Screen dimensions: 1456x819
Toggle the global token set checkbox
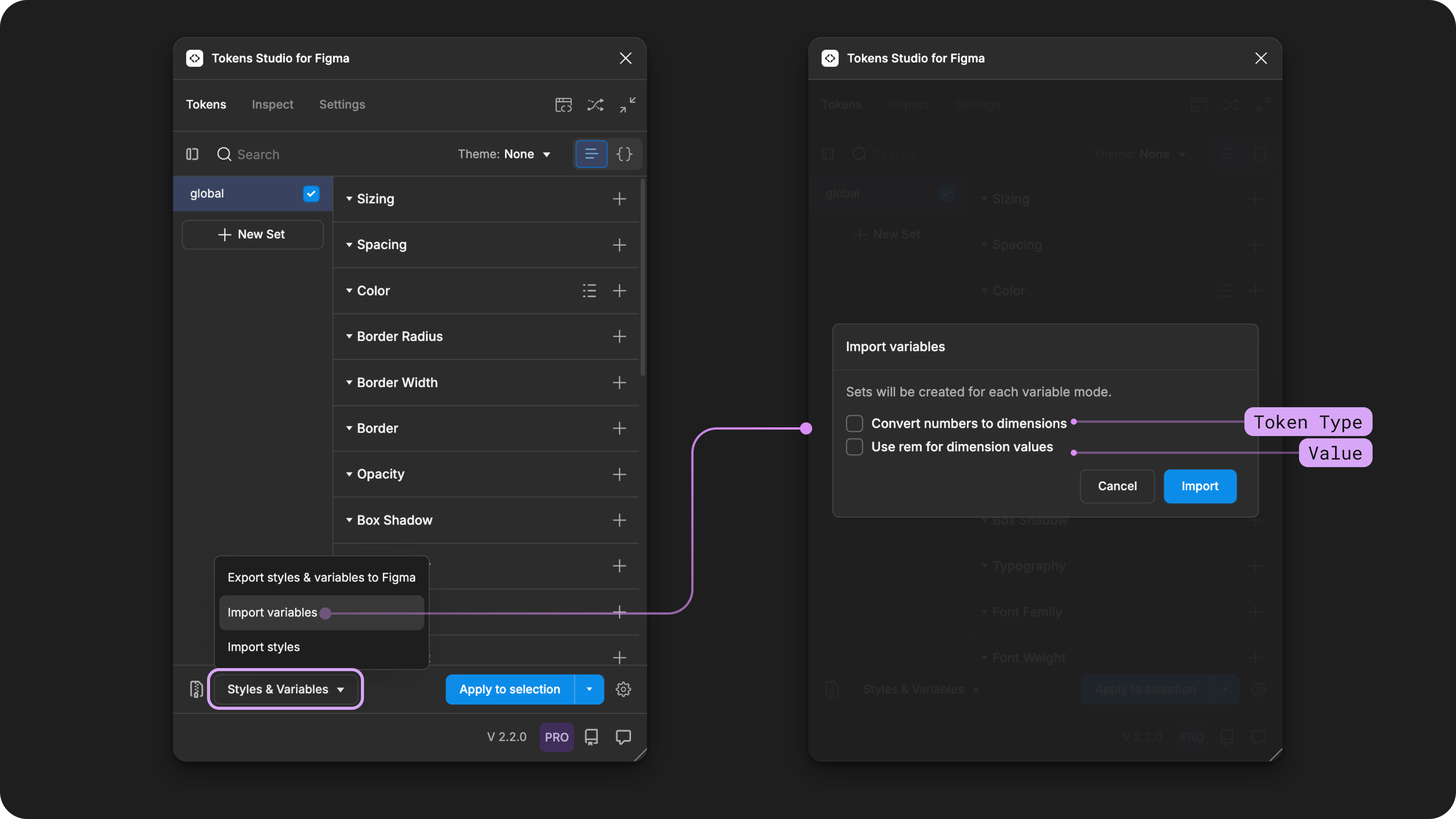click(x=311, y=194)
